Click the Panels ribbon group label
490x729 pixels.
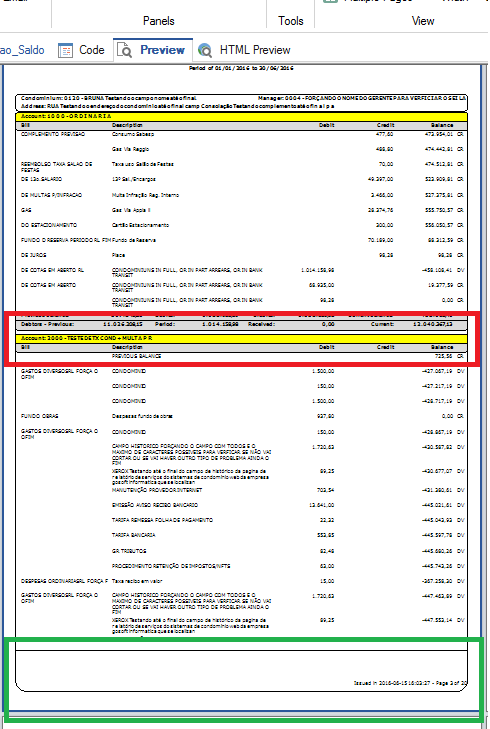[159, 21]
